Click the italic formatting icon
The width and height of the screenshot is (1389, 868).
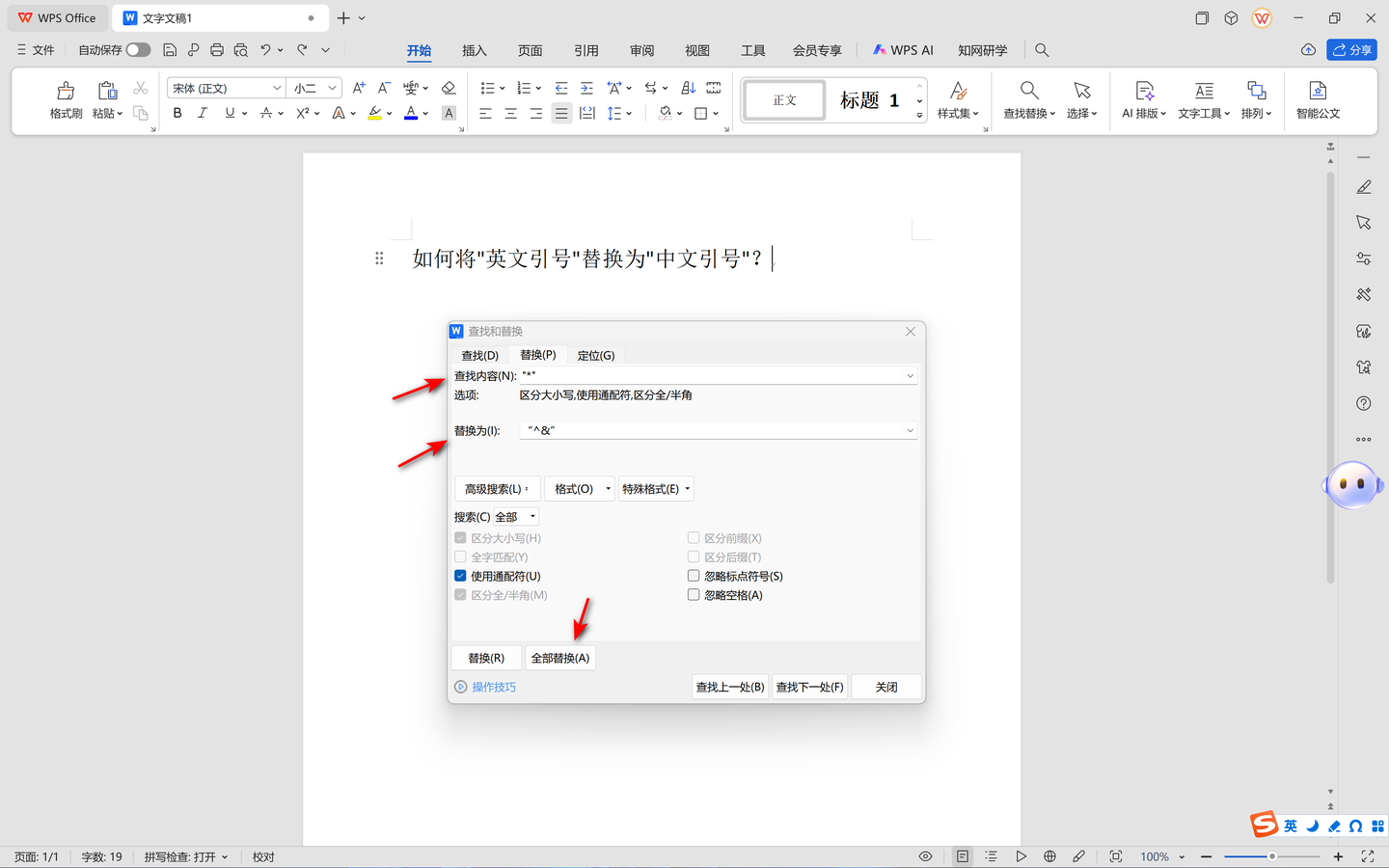click(x=203, y=113)
